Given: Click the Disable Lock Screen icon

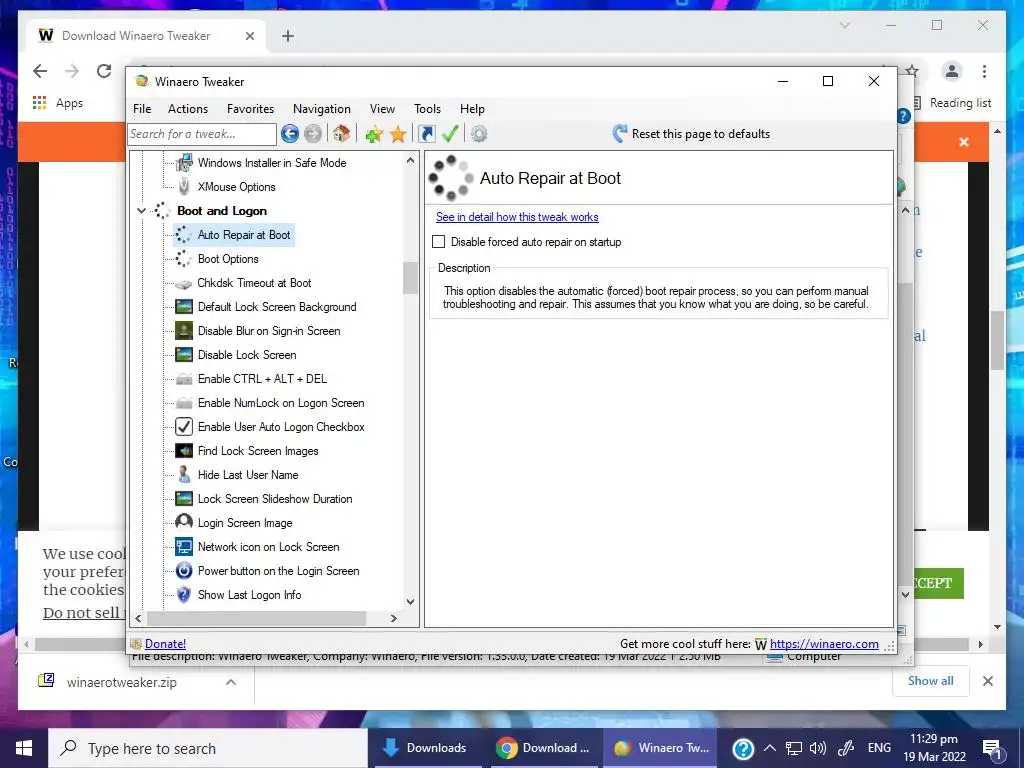Looking at the screenshot, I should click(x=184, y=355).
